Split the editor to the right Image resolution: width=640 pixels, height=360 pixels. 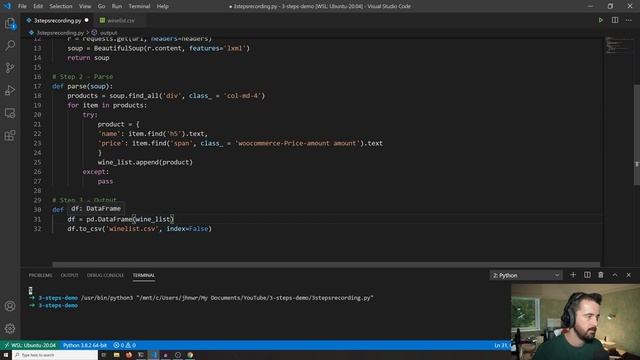tap(615, 20)
